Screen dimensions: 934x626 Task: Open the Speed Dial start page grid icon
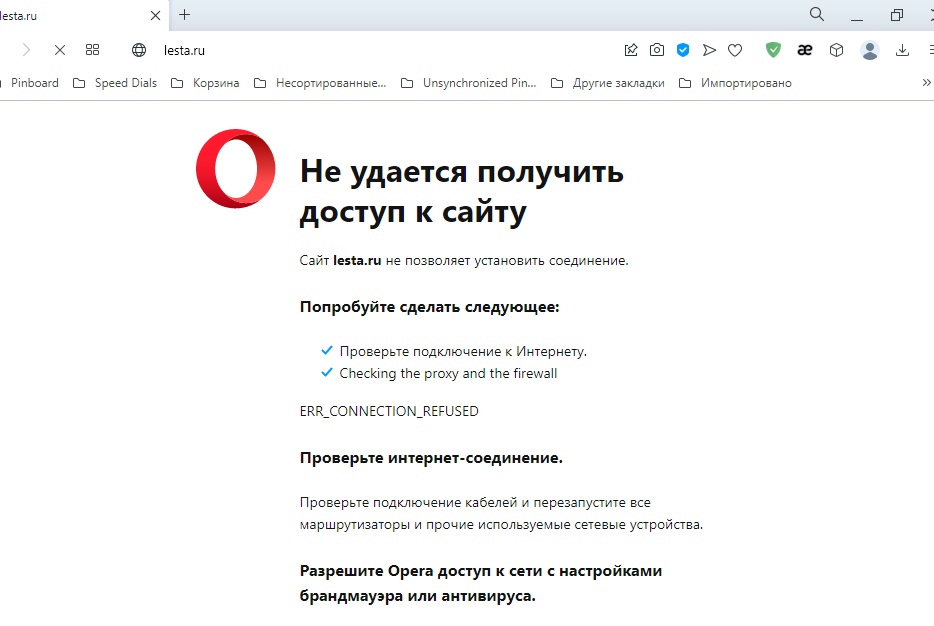click(92, 50)
